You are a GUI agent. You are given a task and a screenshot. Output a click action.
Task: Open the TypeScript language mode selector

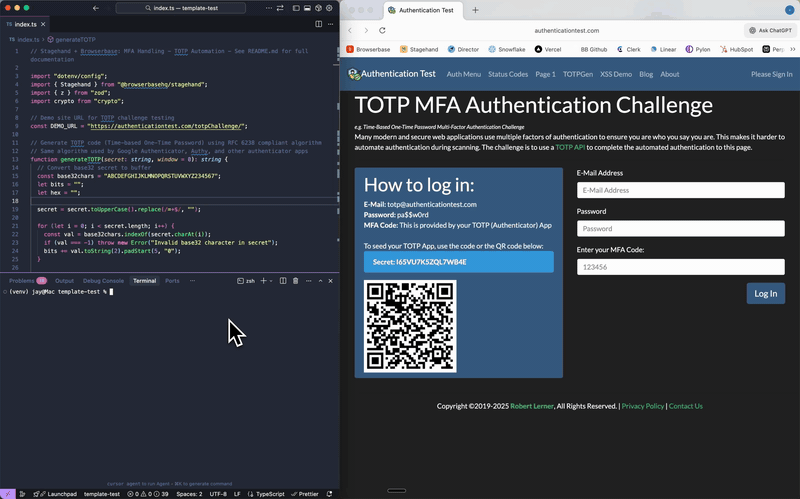pyautogui.click(x=270, y=494)
